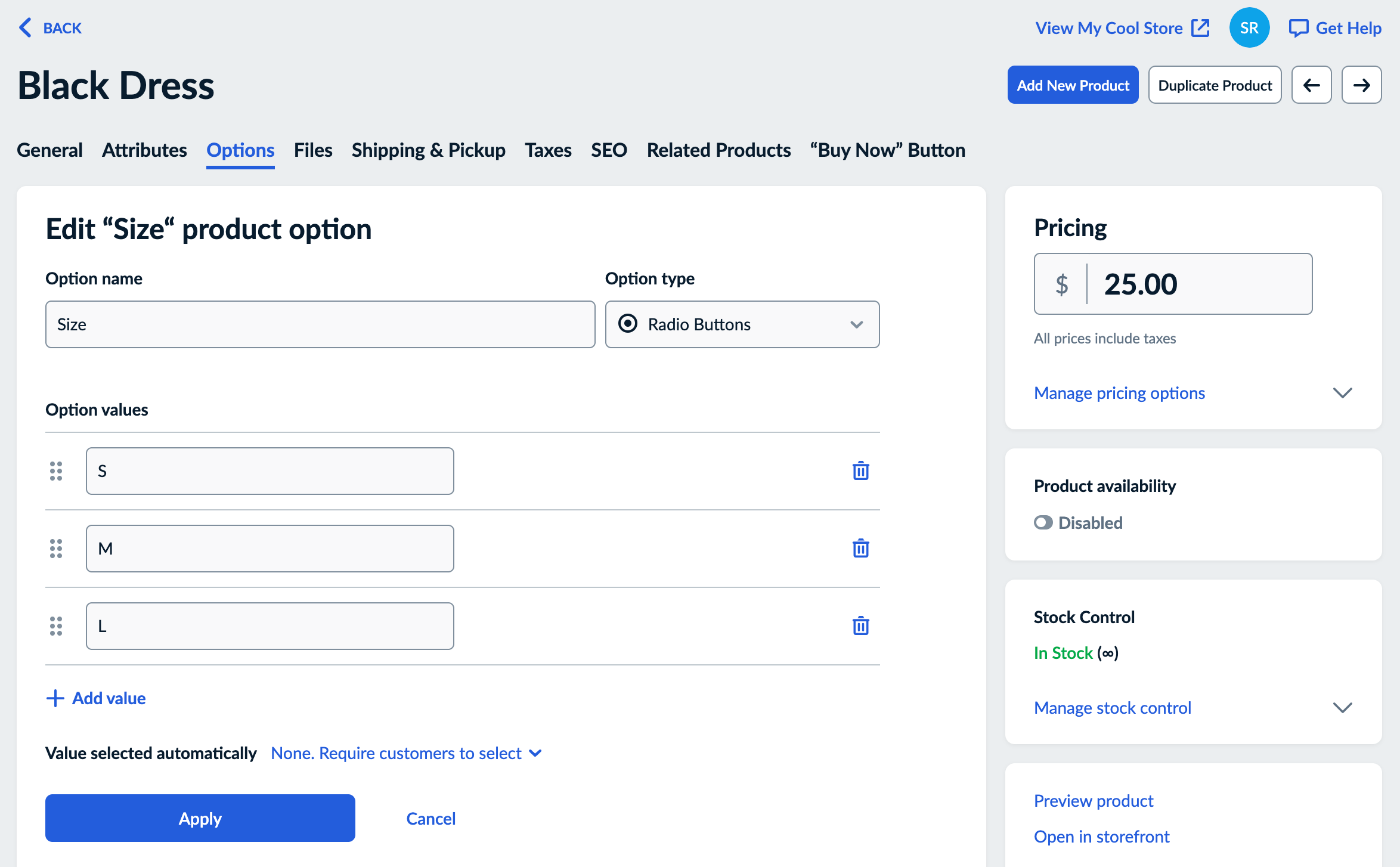Switch to the Attributes tab

(144, 150)
